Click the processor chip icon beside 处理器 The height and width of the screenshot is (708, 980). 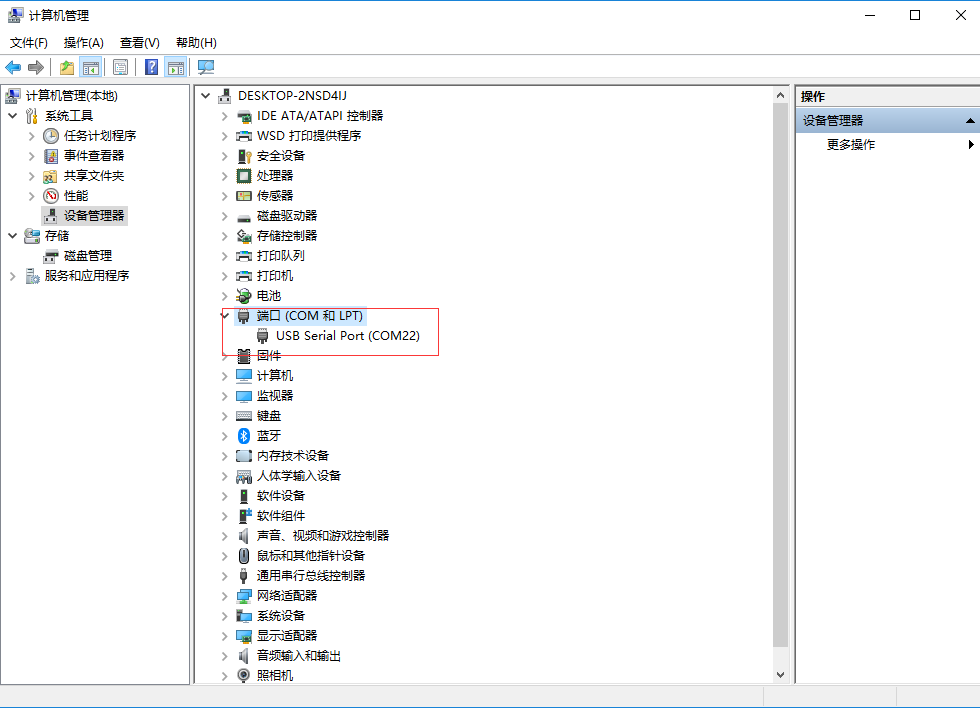(244, 176)
